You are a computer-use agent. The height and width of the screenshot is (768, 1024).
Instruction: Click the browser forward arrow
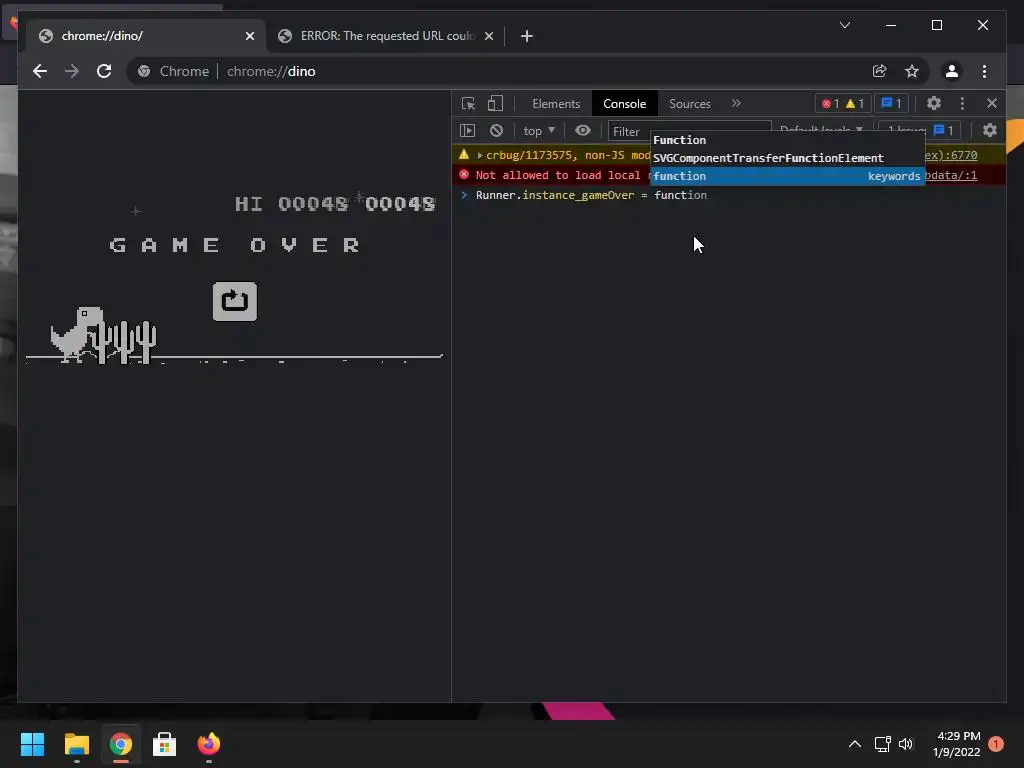tap(72, 71)
